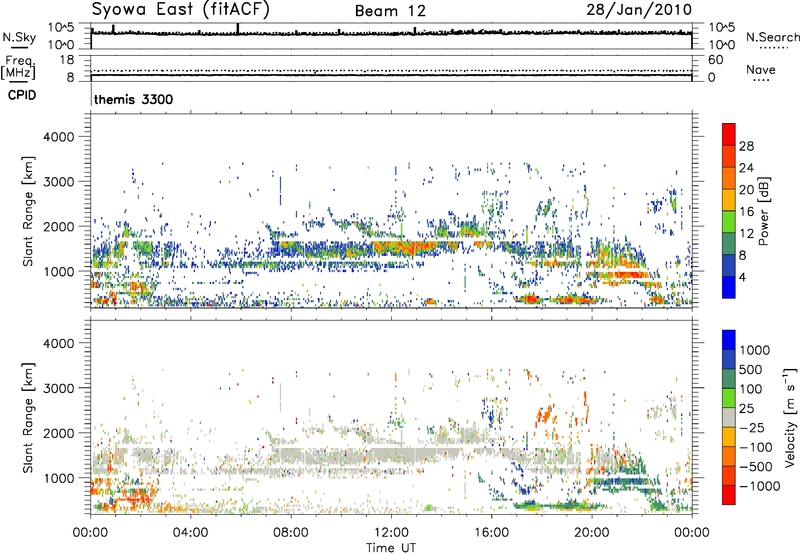Click the "Power [dB]" colorbar label
Image resolution: width=800 pixels, height=554 pixels.
pyautogui.click(x=763, y=211)
